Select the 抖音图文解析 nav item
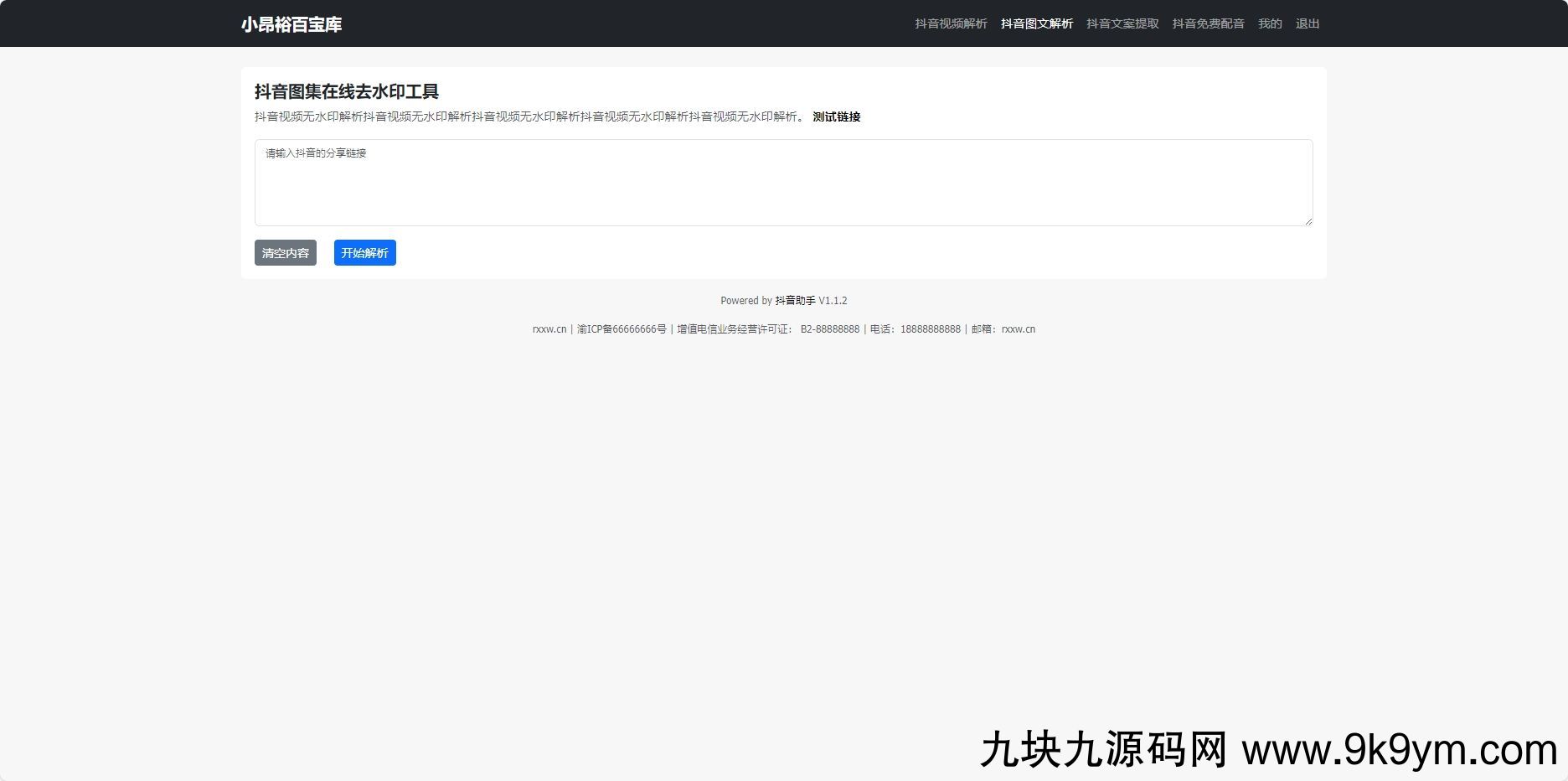This screenshot has height=781, width=1568. pyautogui.click(x=1036, y=23)
